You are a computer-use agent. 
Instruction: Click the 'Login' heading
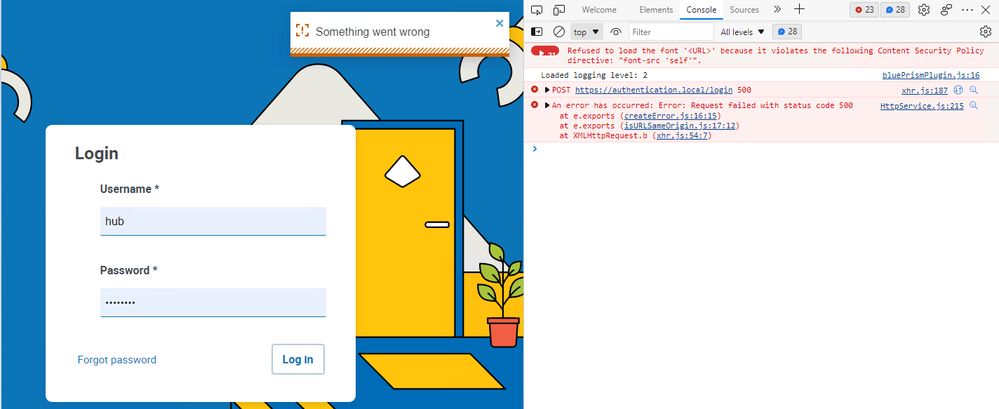point(97,154)
